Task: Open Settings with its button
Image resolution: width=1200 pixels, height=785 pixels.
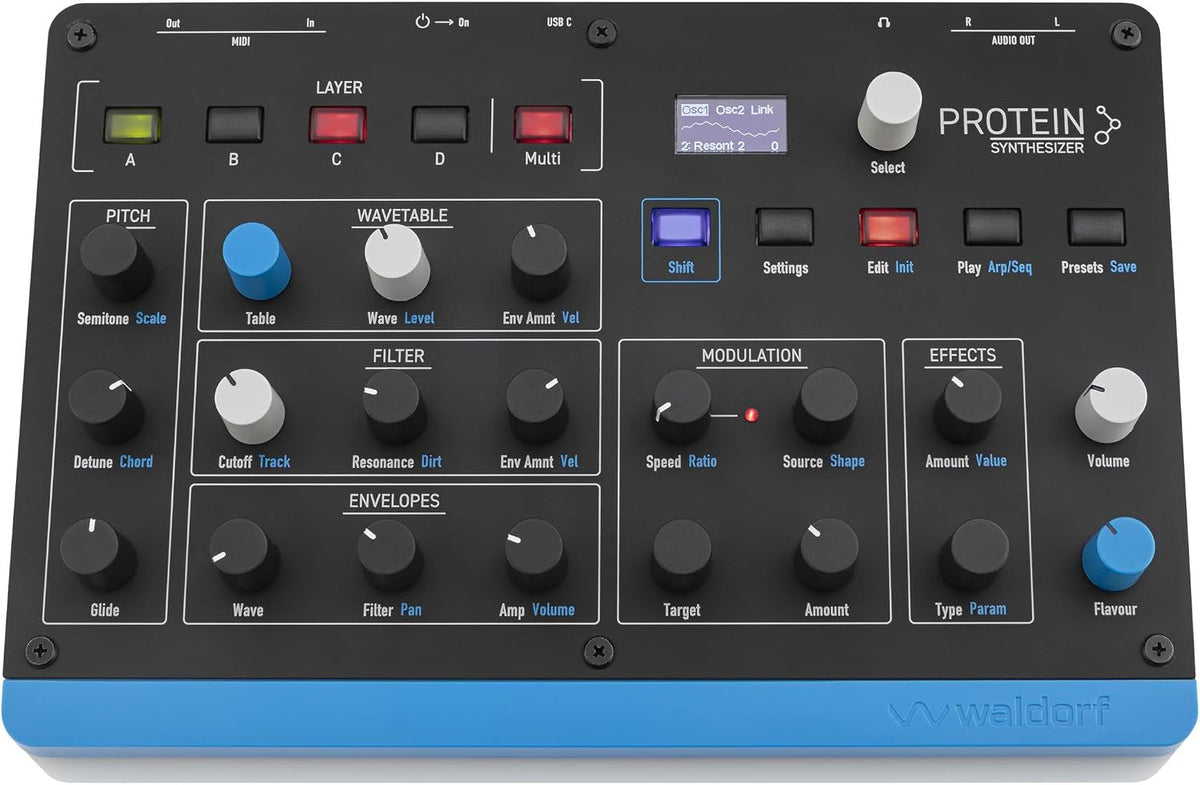Action: [x=785, y=227]
